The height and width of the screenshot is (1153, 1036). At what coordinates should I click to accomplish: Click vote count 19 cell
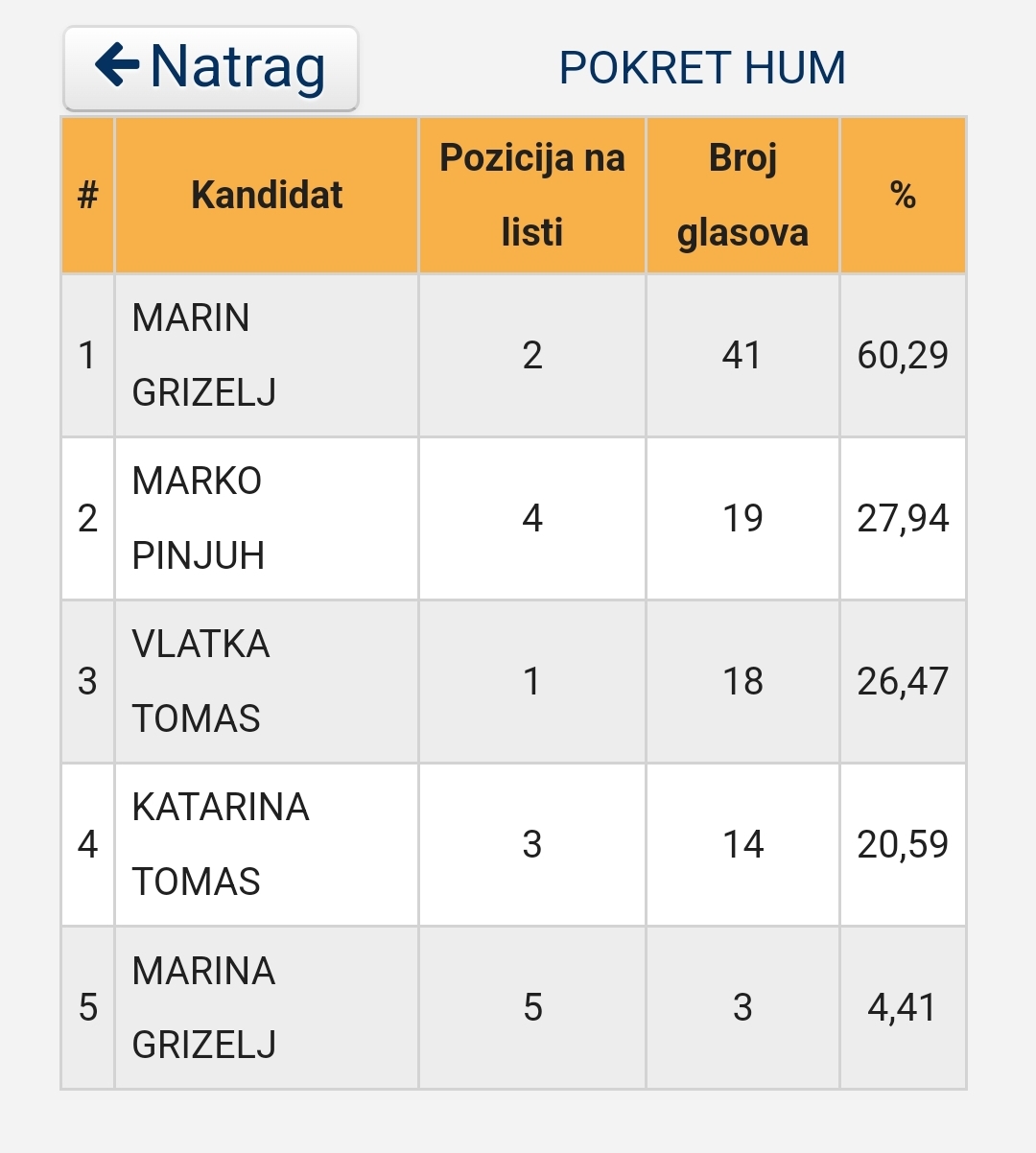742,518
